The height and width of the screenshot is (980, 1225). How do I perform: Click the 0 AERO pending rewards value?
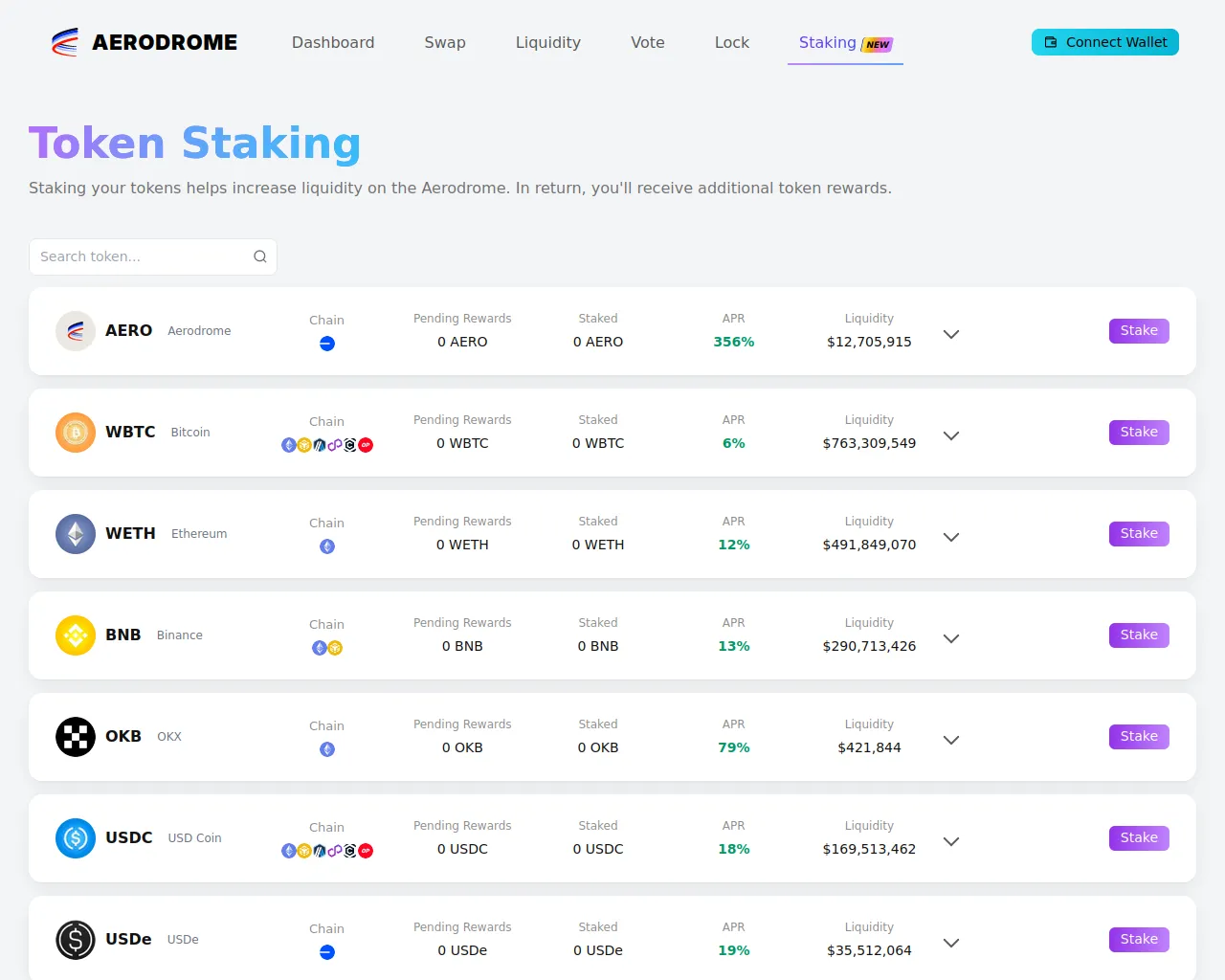point(462,342)
